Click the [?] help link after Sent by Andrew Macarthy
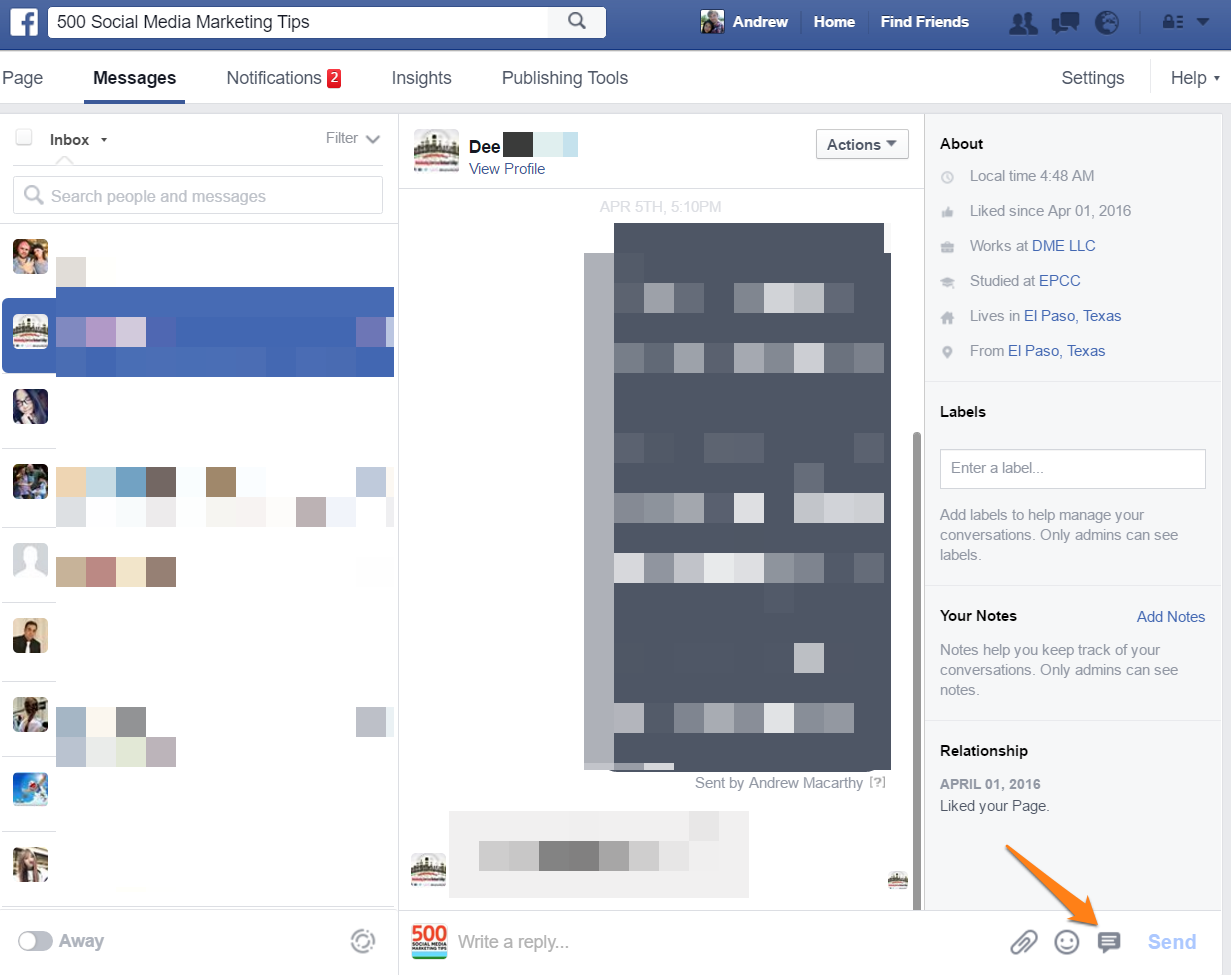Image resolution: width=1231 pixels, height=975 pixels. (x=877, y=783)
